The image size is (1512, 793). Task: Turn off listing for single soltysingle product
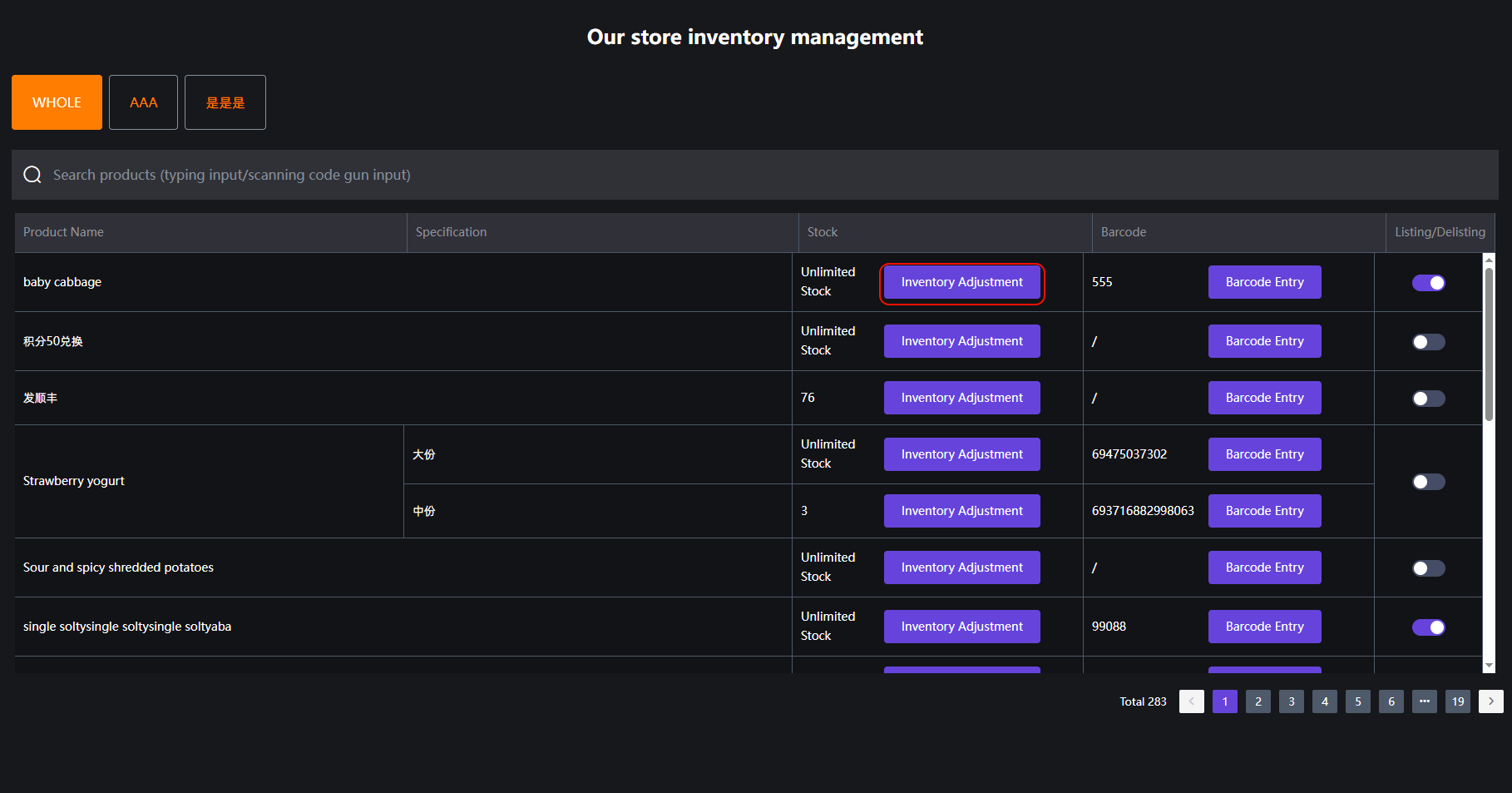[1428, 627]
